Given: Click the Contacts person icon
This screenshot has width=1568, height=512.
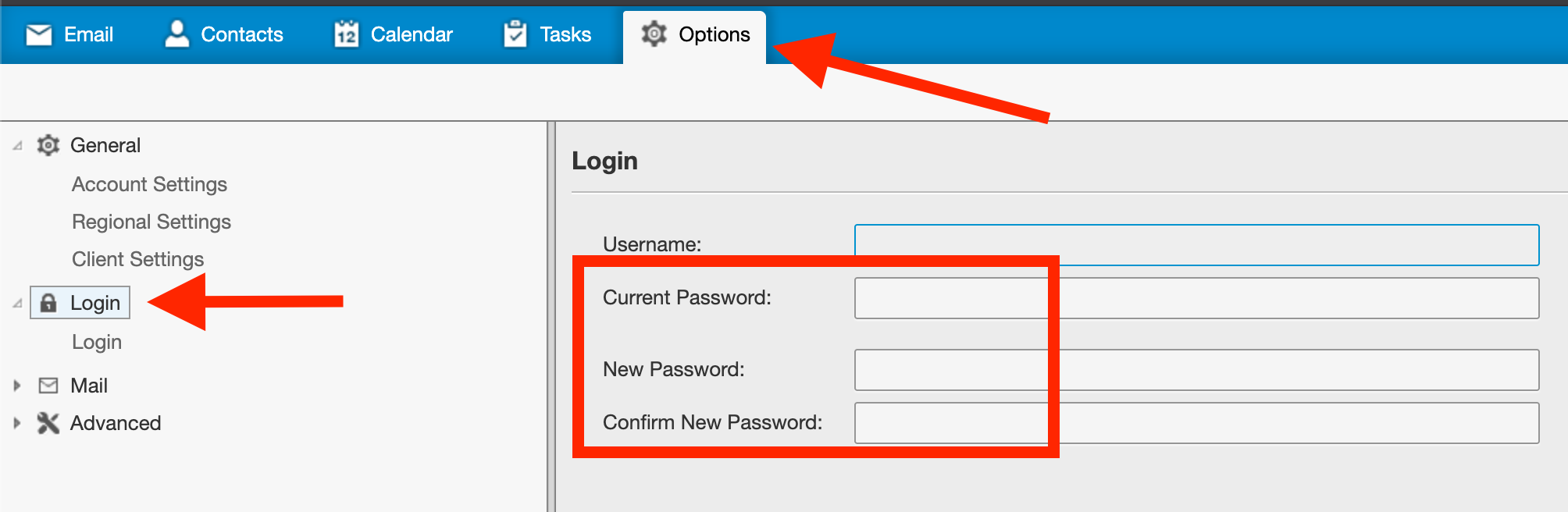Looking at the screenshot, I should 177,34.
